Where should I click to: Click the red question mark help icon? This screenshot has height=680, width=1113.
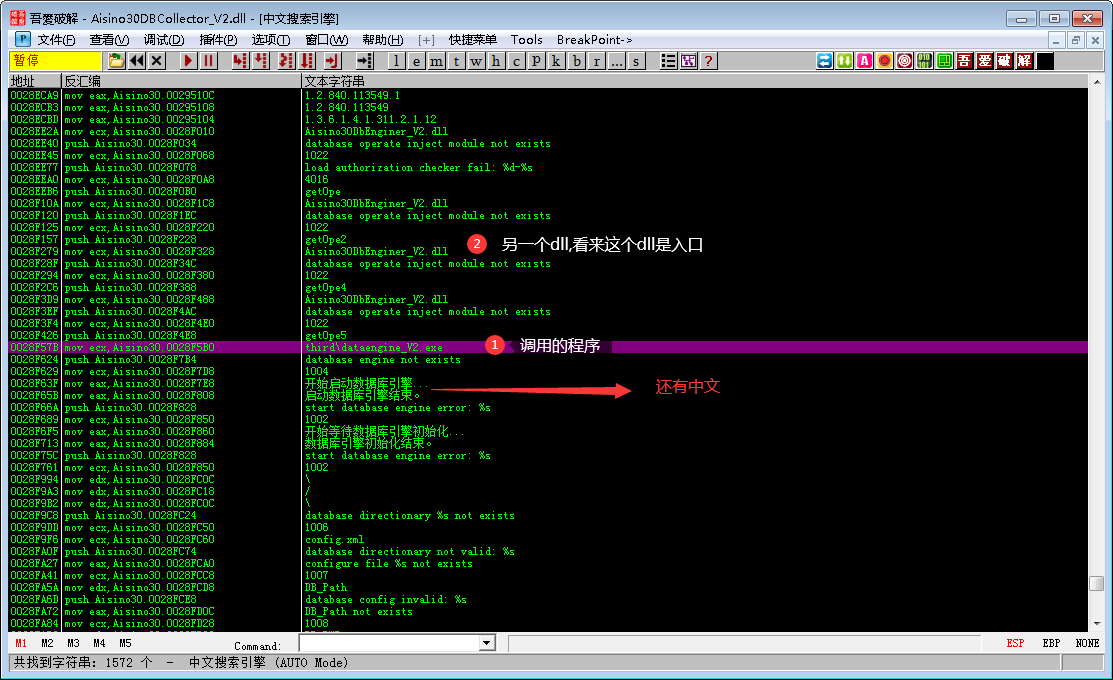click(x=709, y=60)
